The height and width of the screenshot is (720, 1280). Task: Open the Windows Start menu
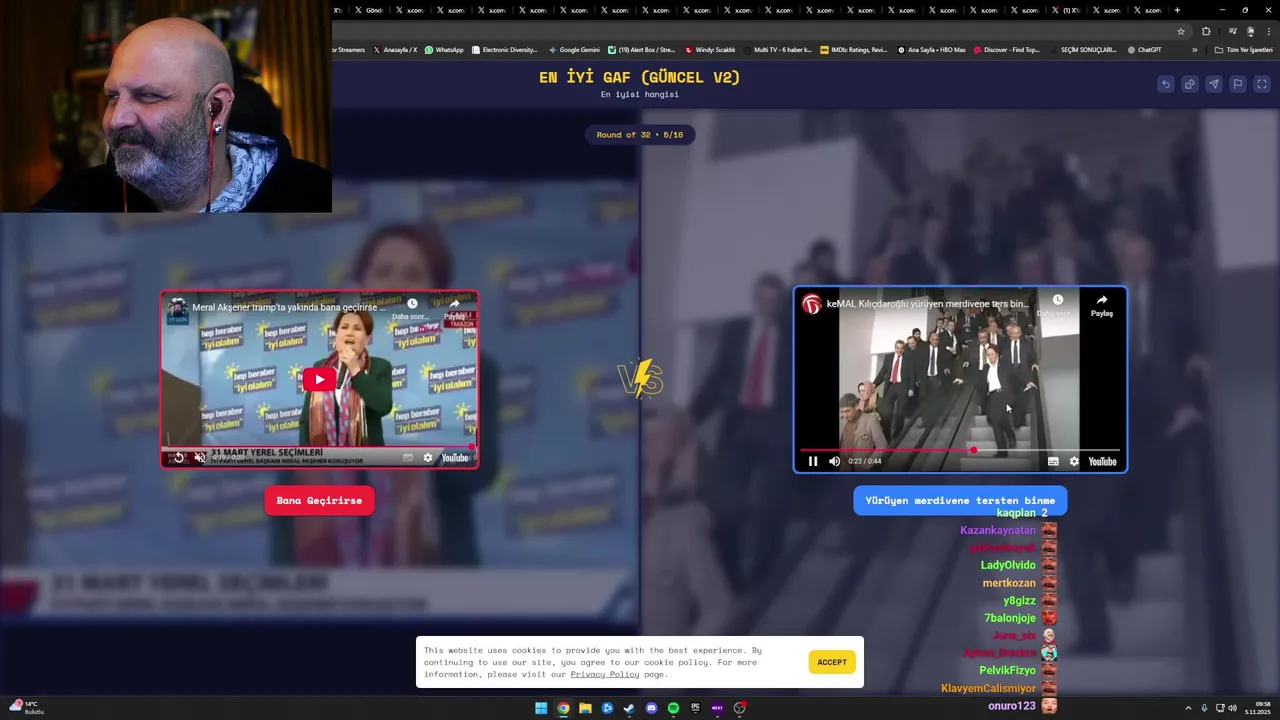(541, 708)
